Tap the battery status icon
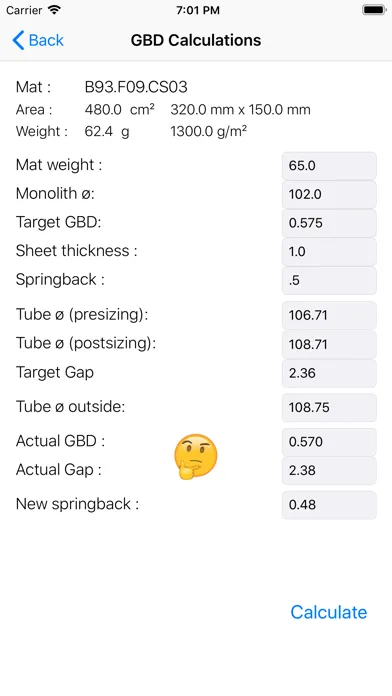 coord(374,10)
